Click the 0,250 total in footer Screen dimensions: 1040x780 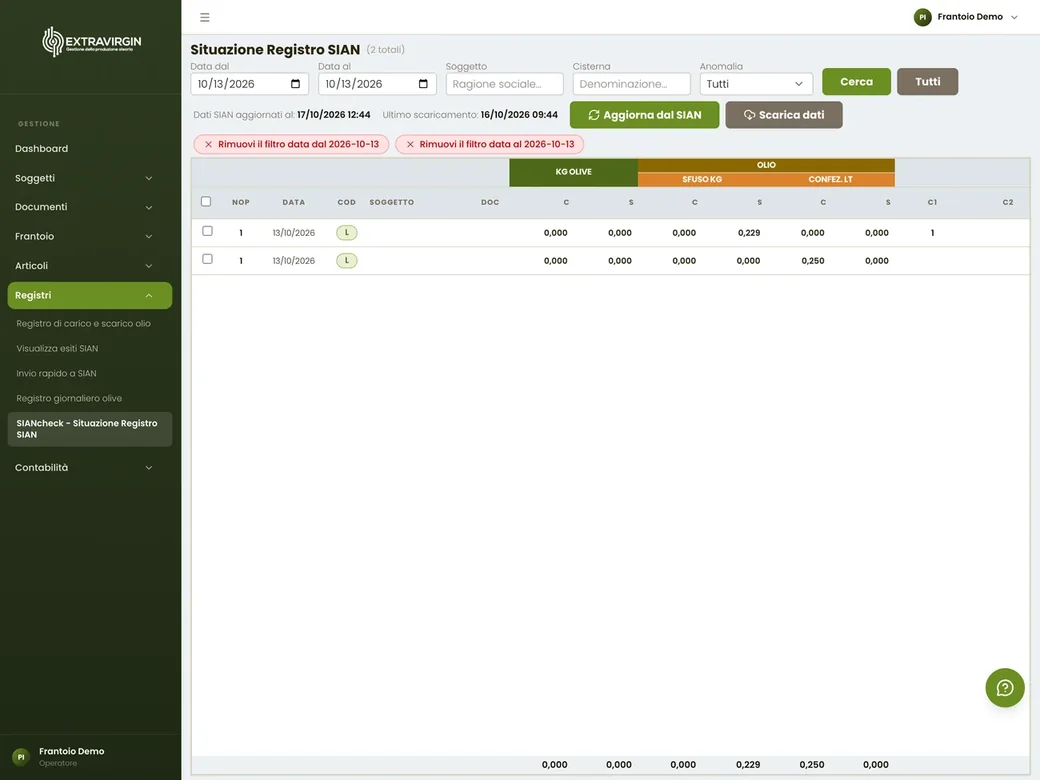[812, 765]
